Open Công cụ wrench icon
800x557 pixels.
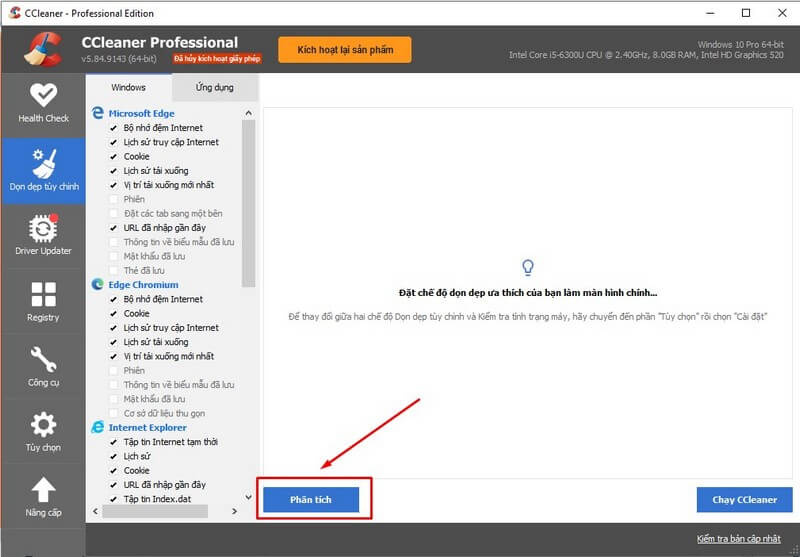[x=43, y=359]
